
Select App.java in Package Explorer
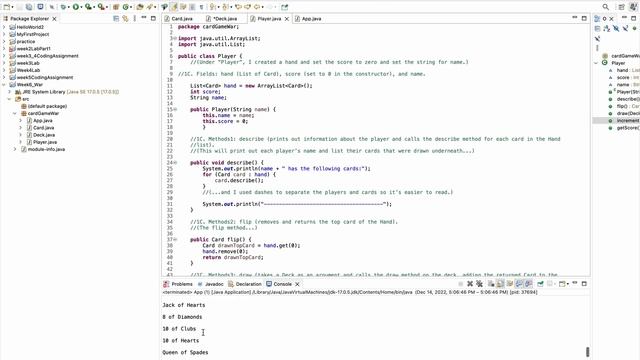pos(43,120)
